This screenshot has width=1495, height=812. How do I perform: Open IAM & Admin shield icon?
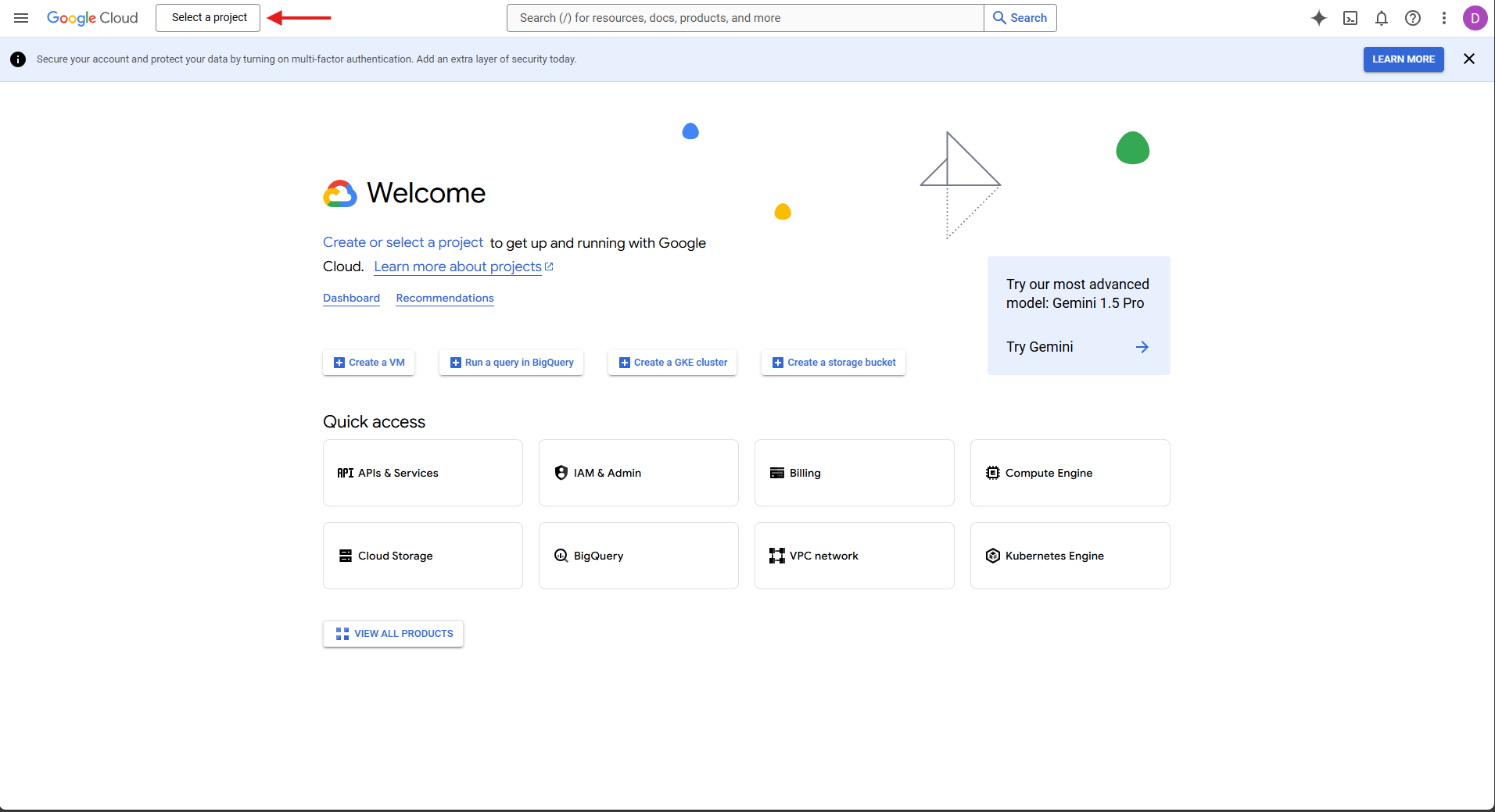point(561,473)
